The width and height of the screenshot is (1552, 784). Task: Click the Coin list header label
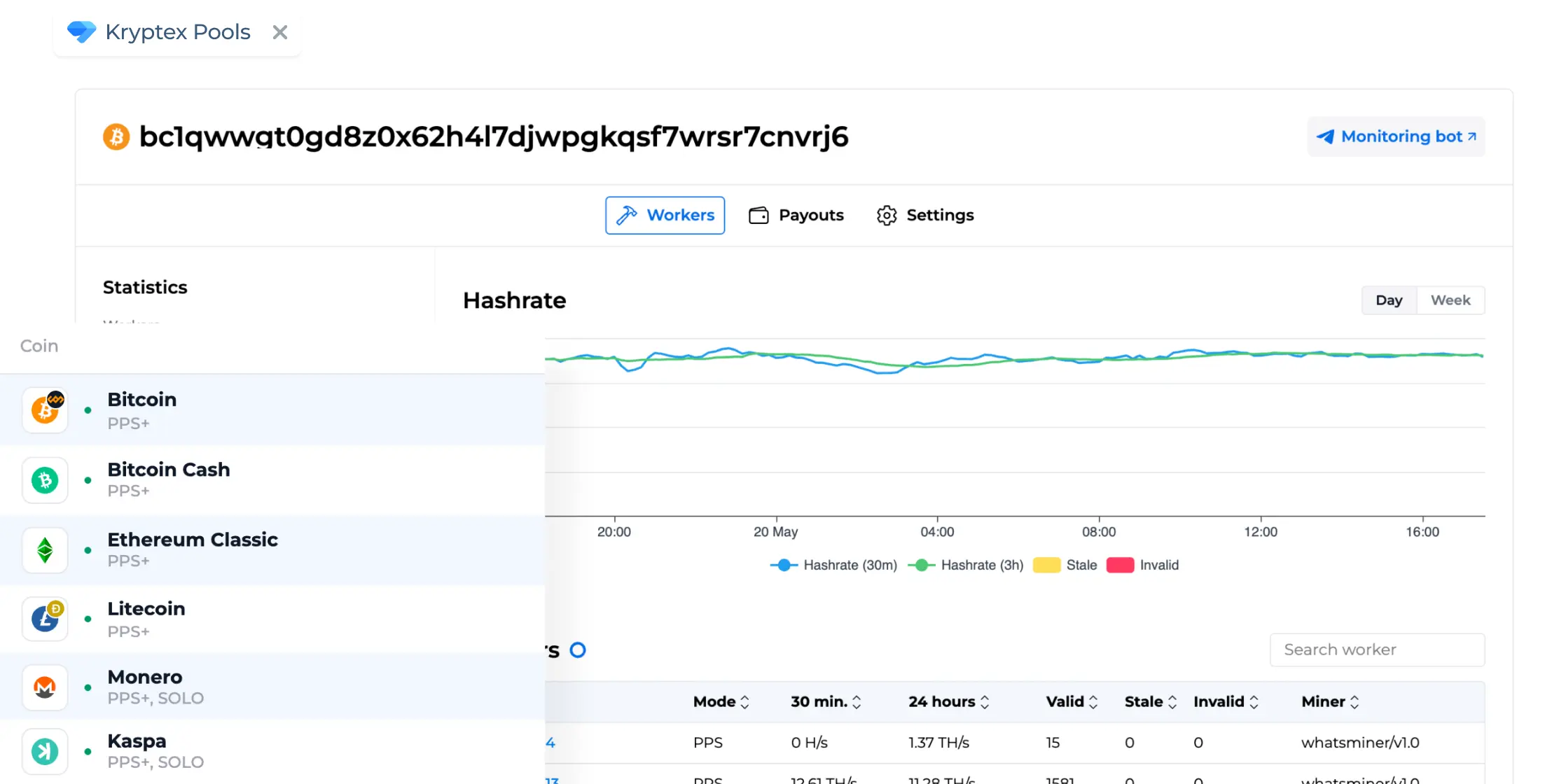coord(39,346)
